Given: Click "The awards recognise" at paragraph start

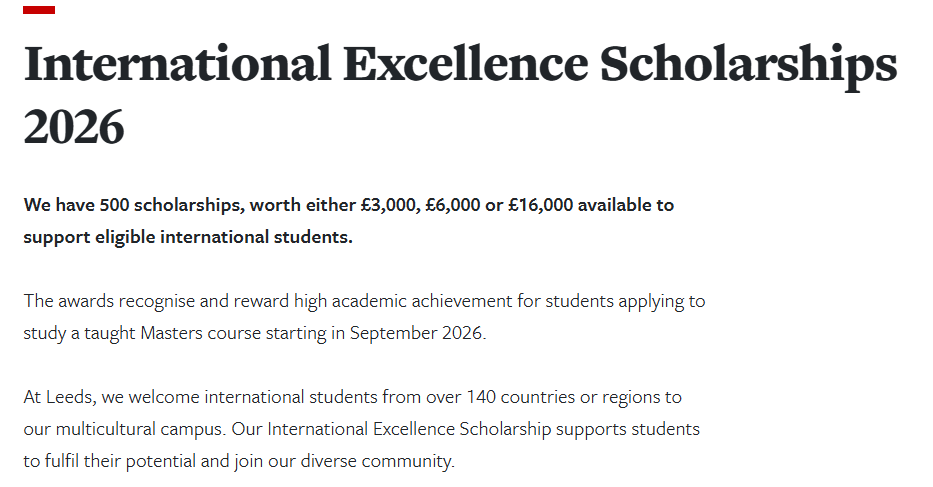Looking at the screenshot, I should [x=100, y=300].
